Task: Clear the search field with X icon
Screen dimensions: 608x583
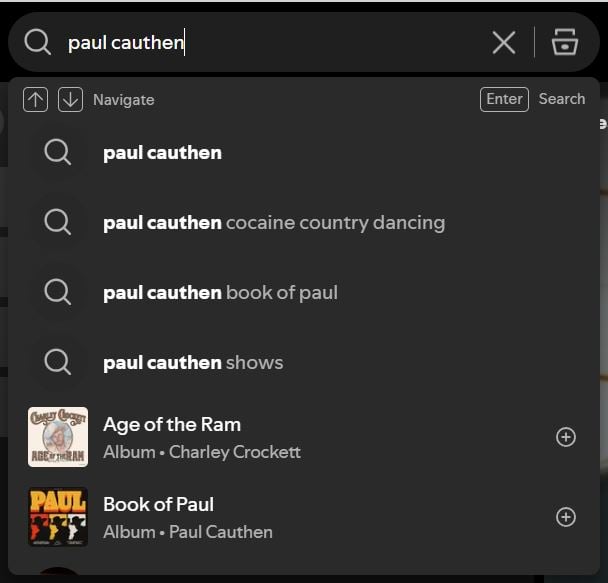Action: click(x=504, y=42)
